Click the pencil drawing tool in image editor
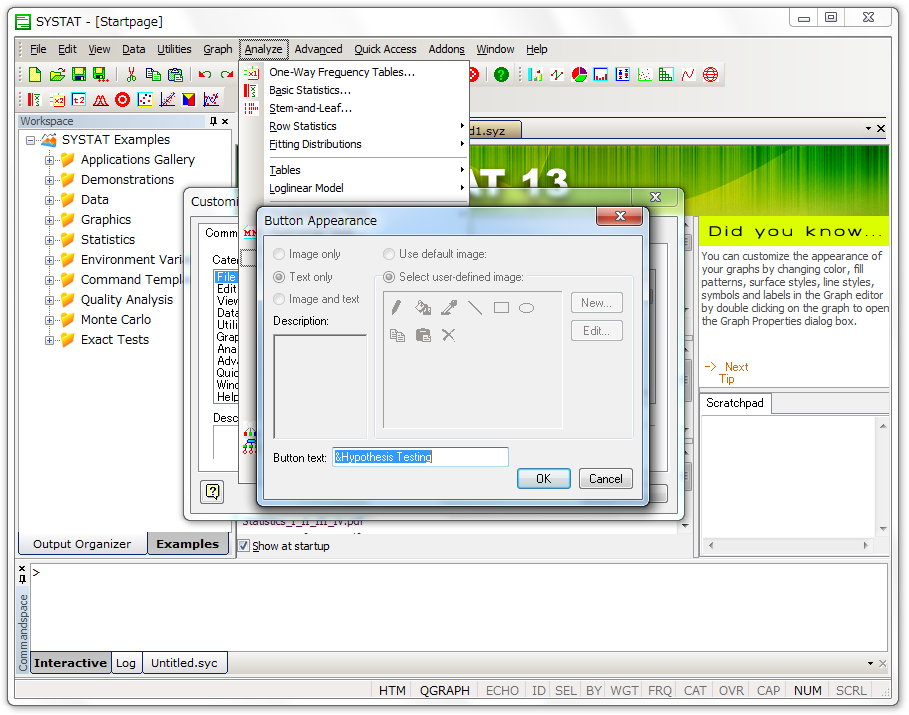Viewport: 909px width, 715px height. [x=397, y=307]
